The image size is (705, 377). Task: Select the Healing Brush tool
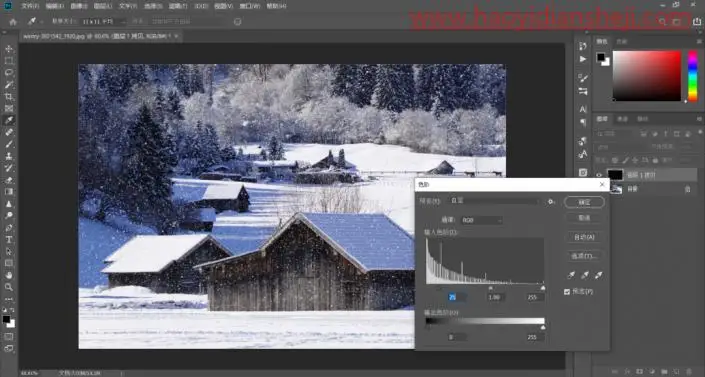(x=9, y=132)
